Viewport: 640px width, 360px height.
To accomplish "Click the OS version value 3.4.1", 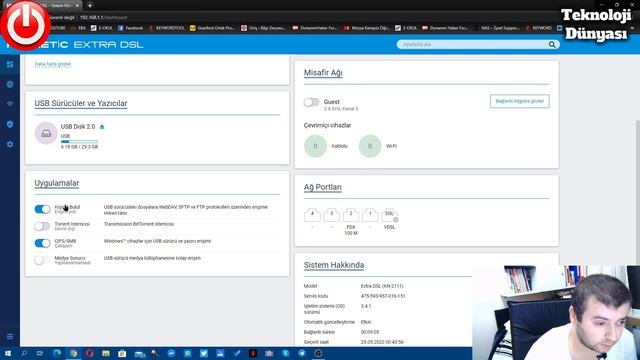I will (x=366, y=306).
